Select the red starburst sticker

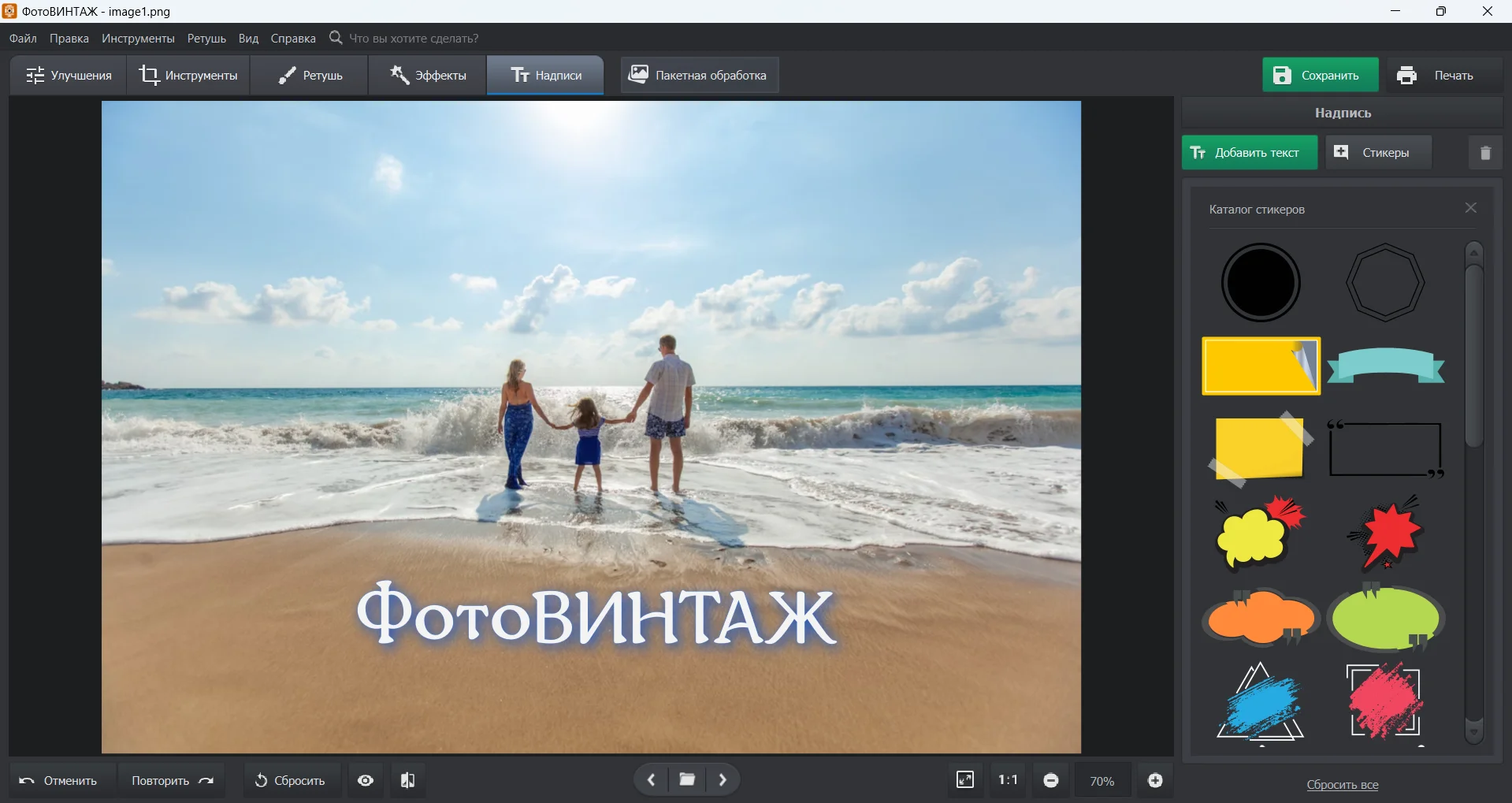click(1387, 532)
